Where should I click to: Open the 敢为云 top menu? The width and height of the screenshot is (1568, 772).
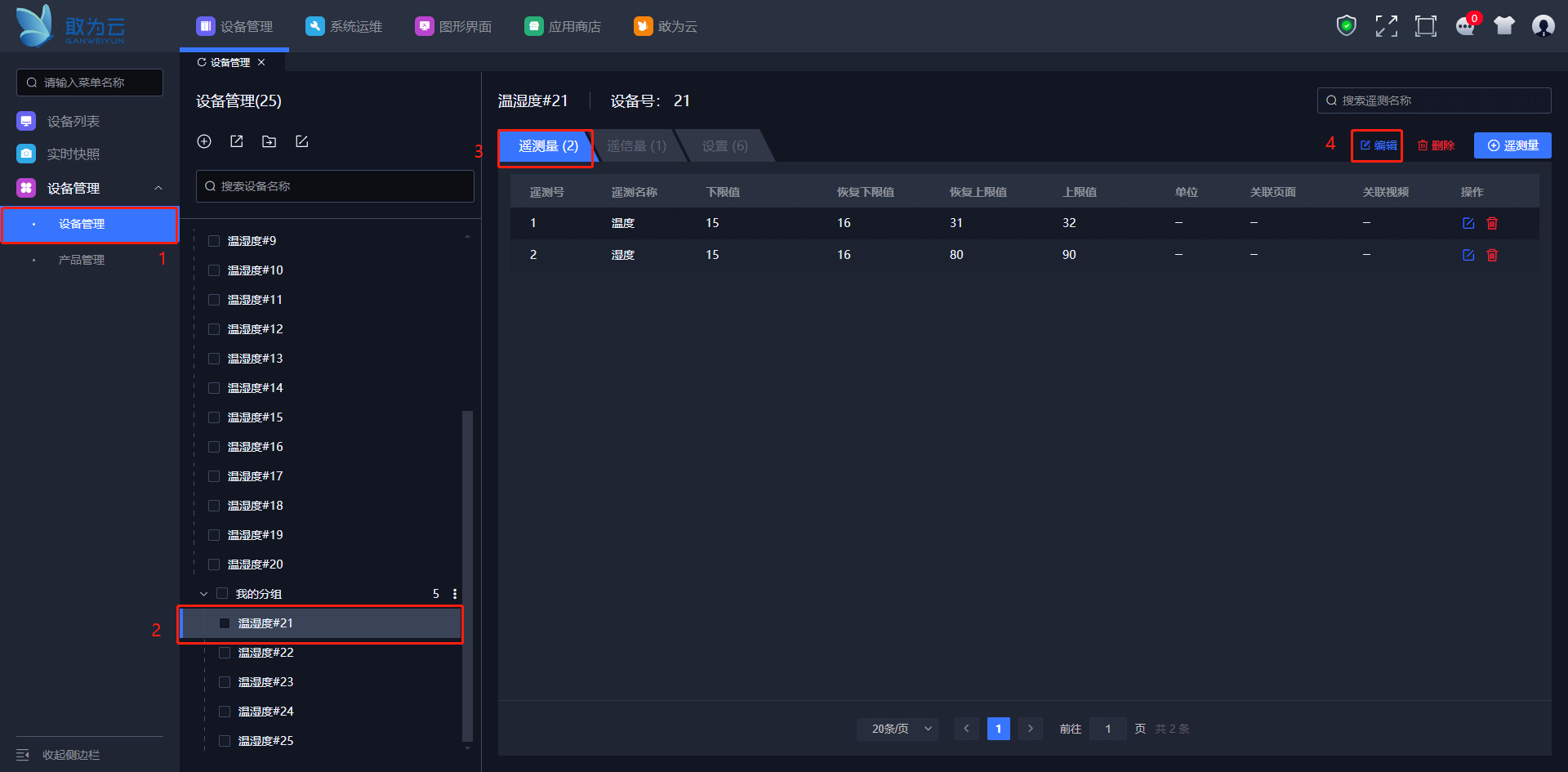coord(666,26)
